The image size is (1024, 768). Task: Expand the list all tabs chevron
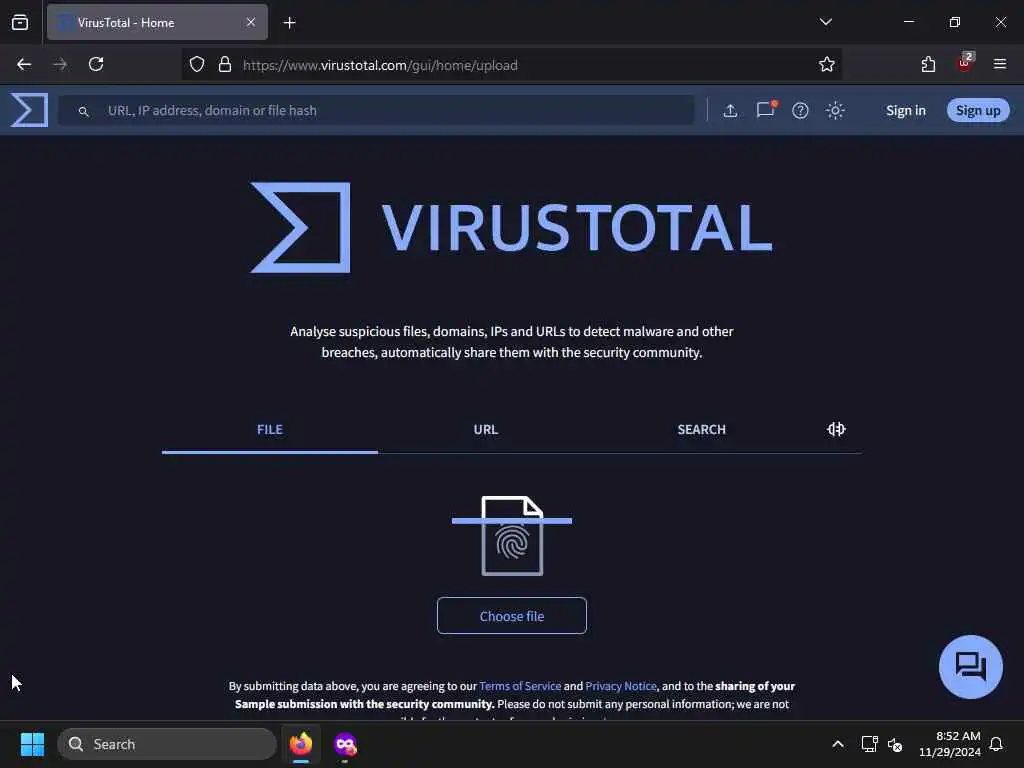[825, 22]
